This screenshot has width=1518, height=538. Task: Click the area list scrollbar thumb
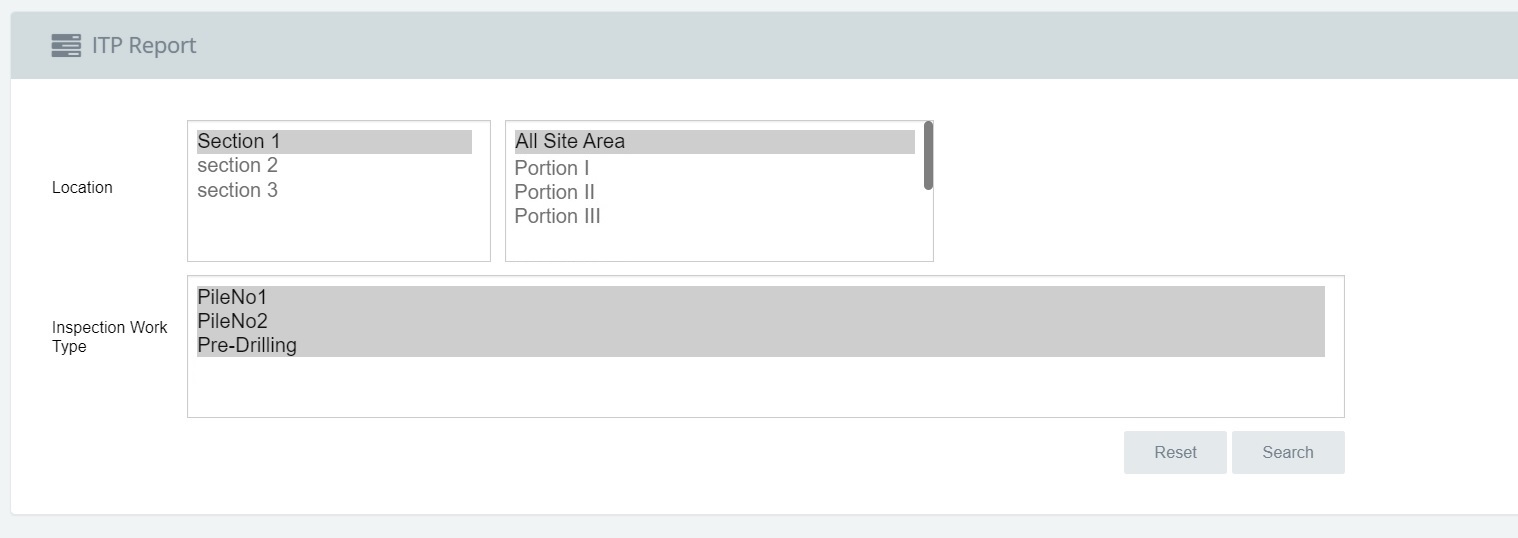pyautogui.click(x=928, y=155)
